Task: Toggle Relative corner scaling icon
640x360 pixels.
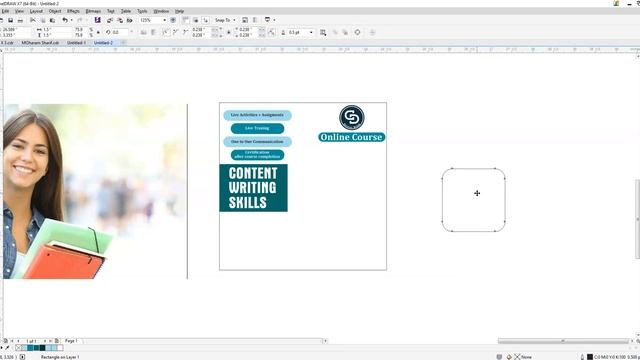Action: click(271, 32)
